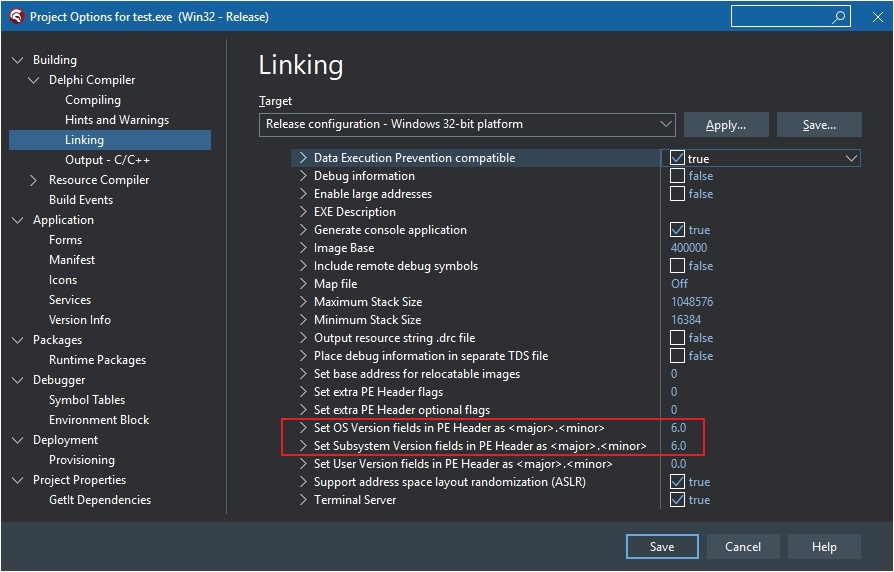
Task: Select the Linking tree item
Action: [x=110, y=140]
